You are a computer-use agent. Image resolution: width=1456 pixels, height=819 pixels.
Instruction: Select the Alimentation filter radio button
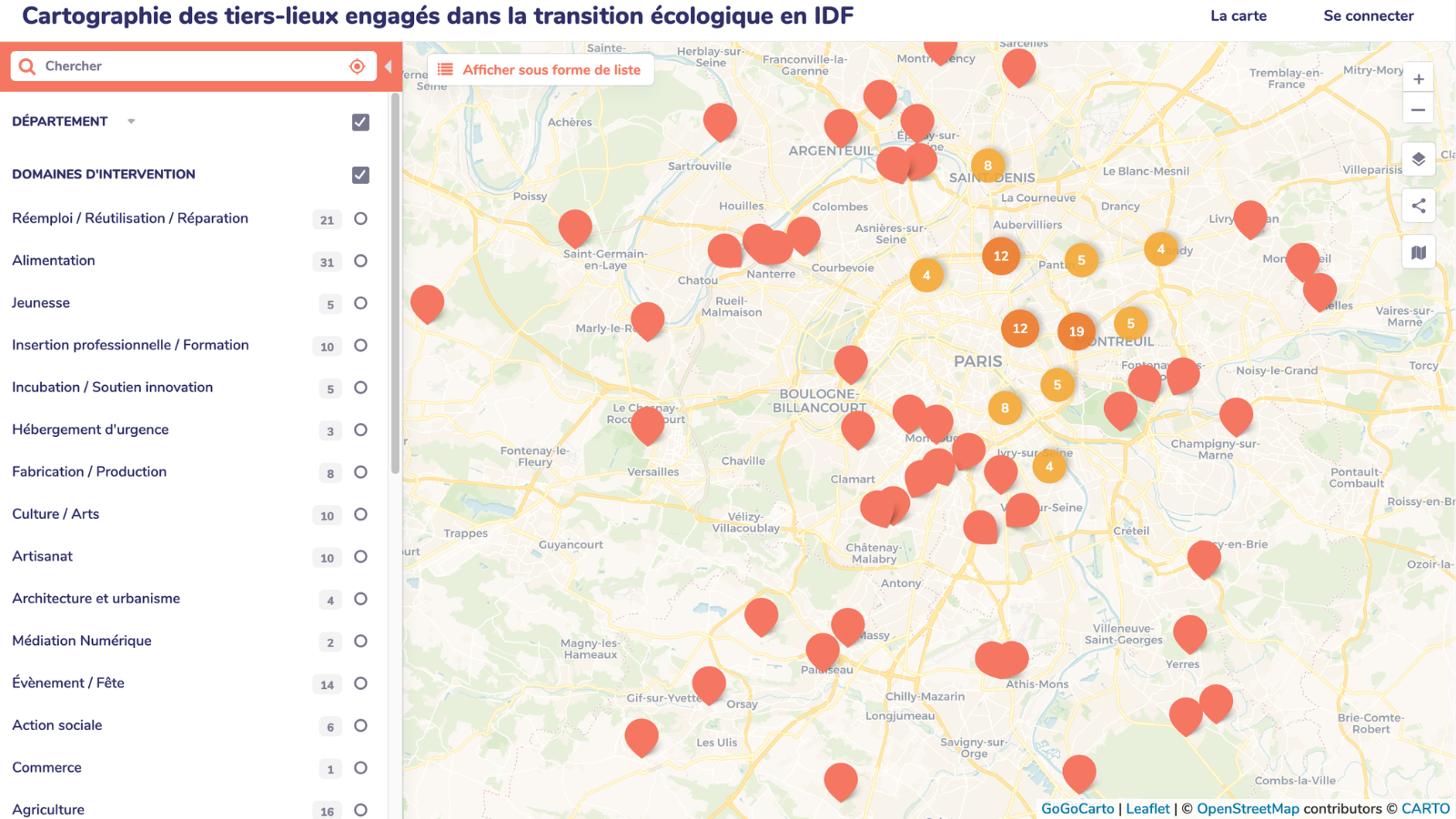(360, 261)
